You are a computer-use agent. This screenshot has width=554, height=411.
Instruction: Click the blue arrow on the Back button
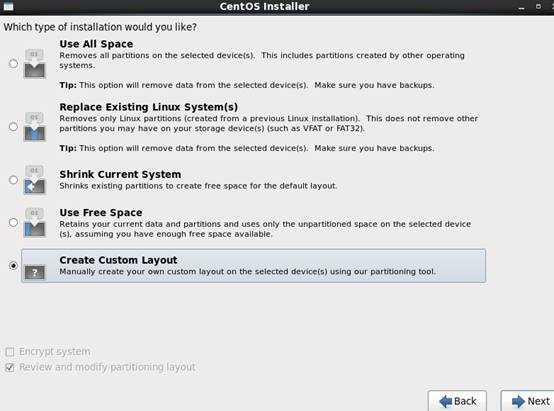click(x=446, y=401)
